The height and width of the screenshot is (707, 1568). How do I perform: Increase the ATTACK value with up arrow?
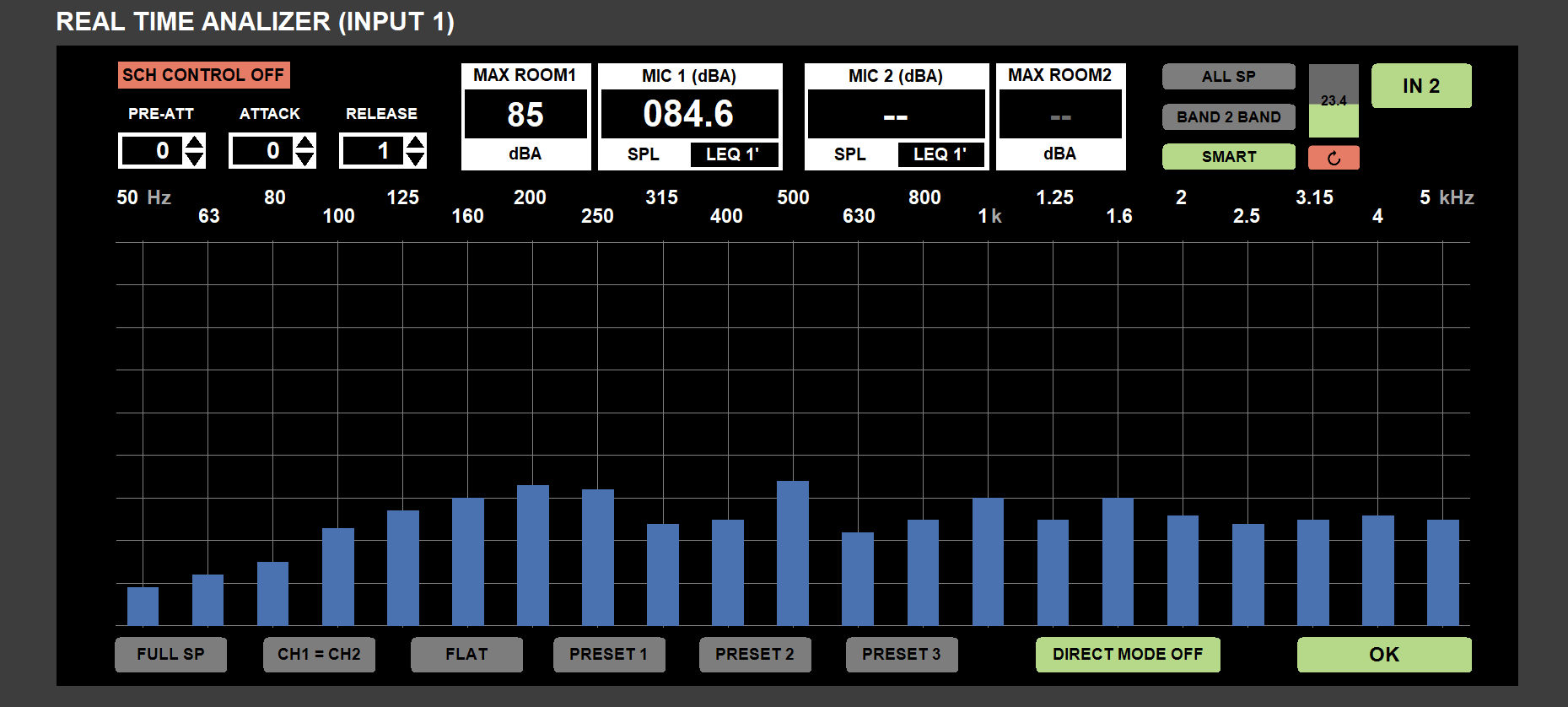[x=305, y=143]
